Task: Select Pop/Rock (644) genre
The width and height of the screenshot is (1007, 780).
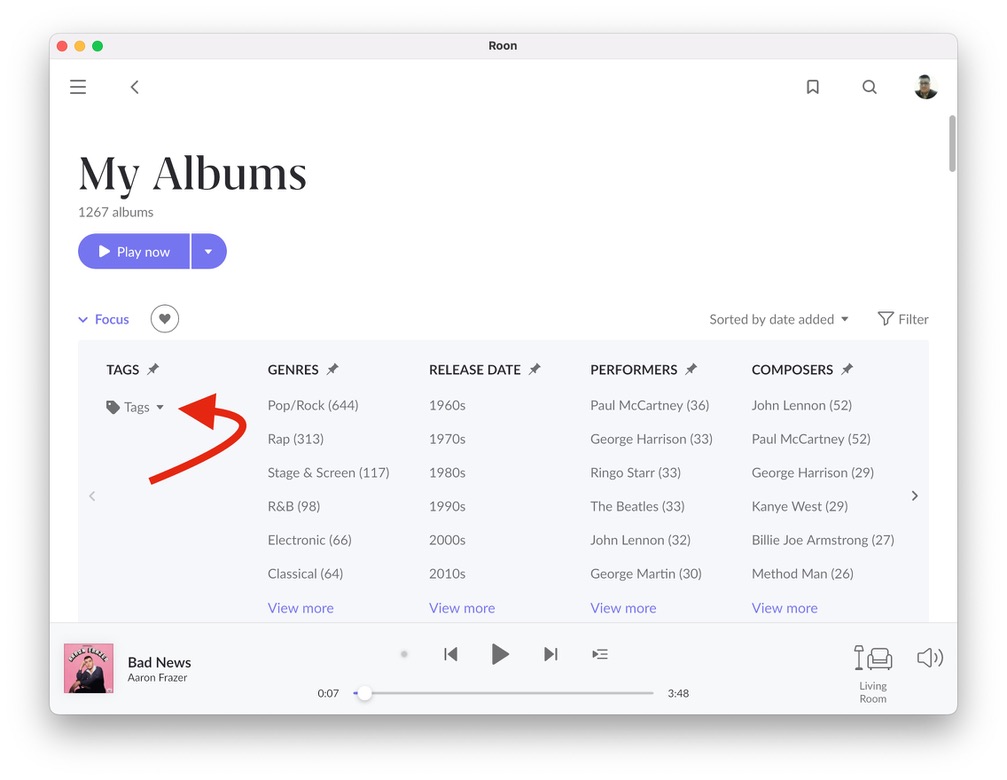Action: 313,405
